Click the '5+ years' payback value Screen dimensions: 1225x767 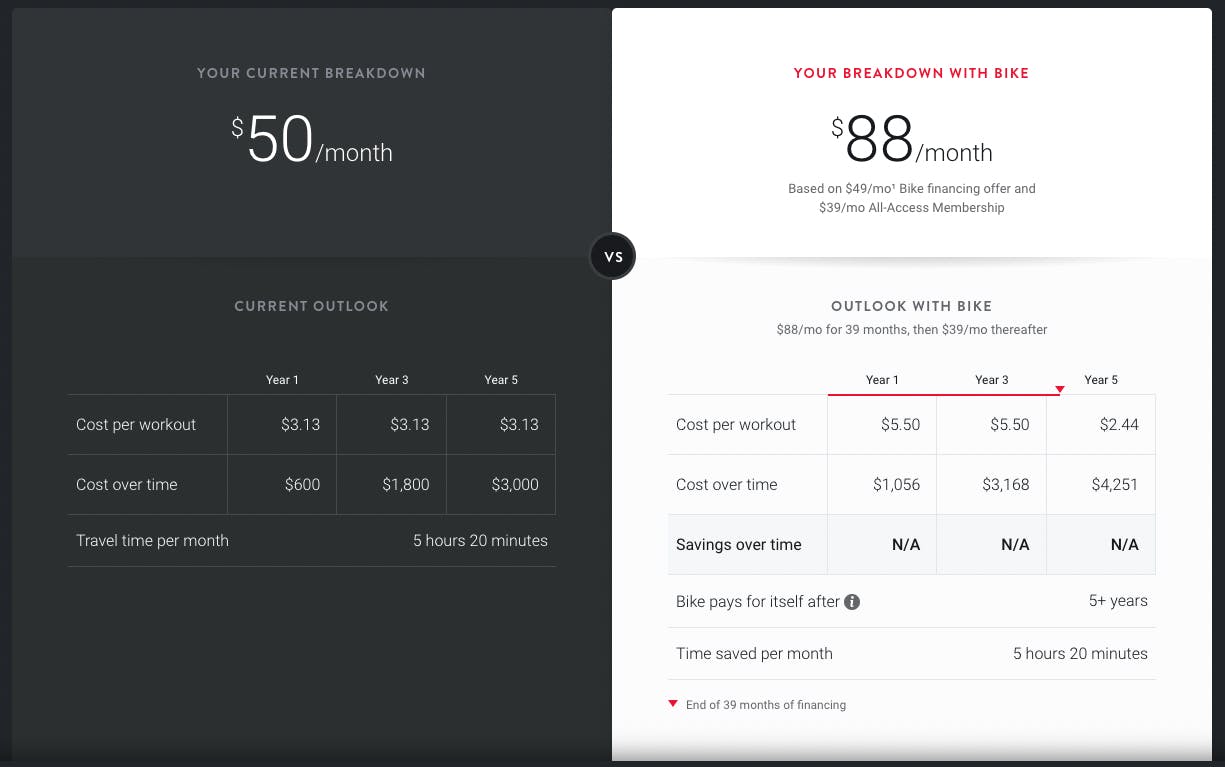(1118, 601)
